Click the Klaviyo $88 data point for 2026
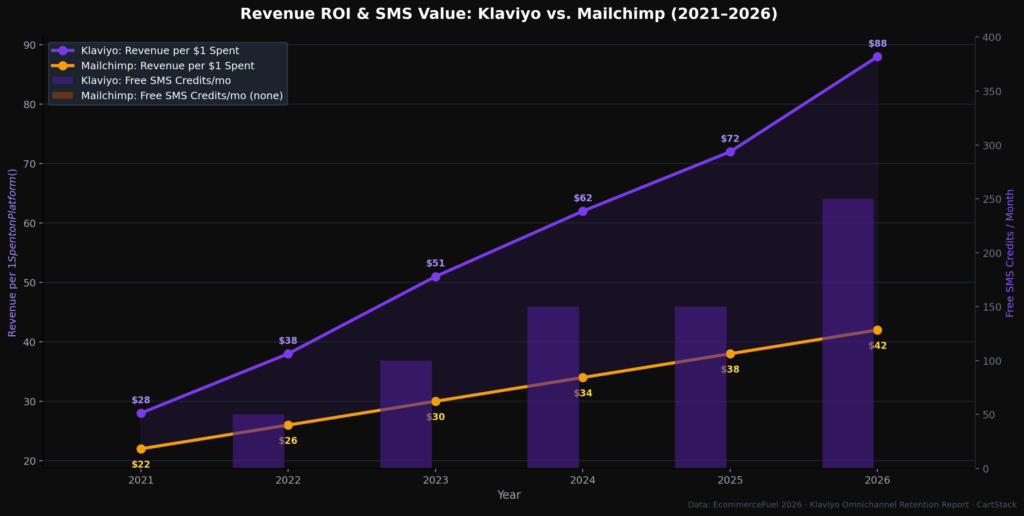1024x516 pixels. point(877,57)
